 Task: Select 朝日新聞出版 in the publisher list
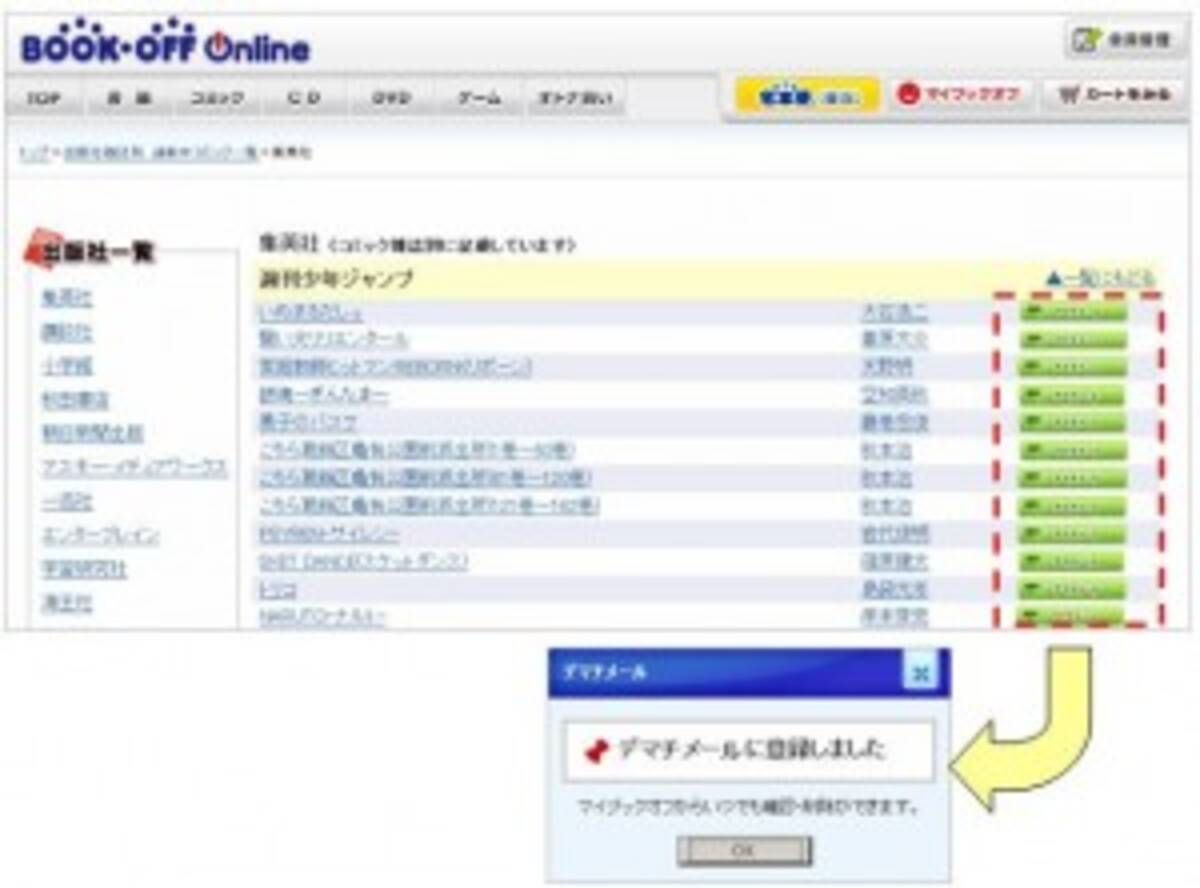tap(93, 433)
